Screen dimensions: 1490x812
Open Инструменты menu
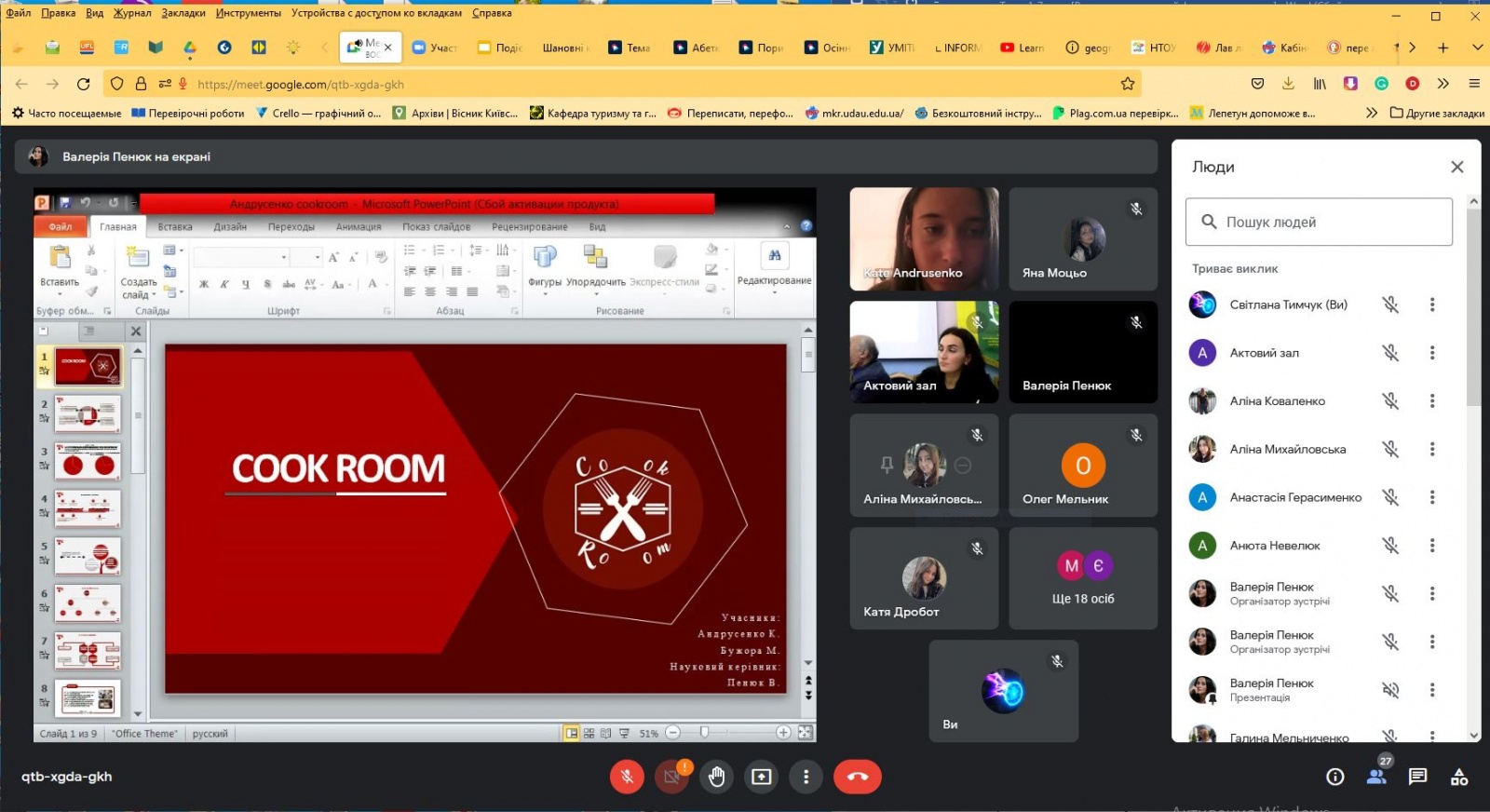click(249, 13)
